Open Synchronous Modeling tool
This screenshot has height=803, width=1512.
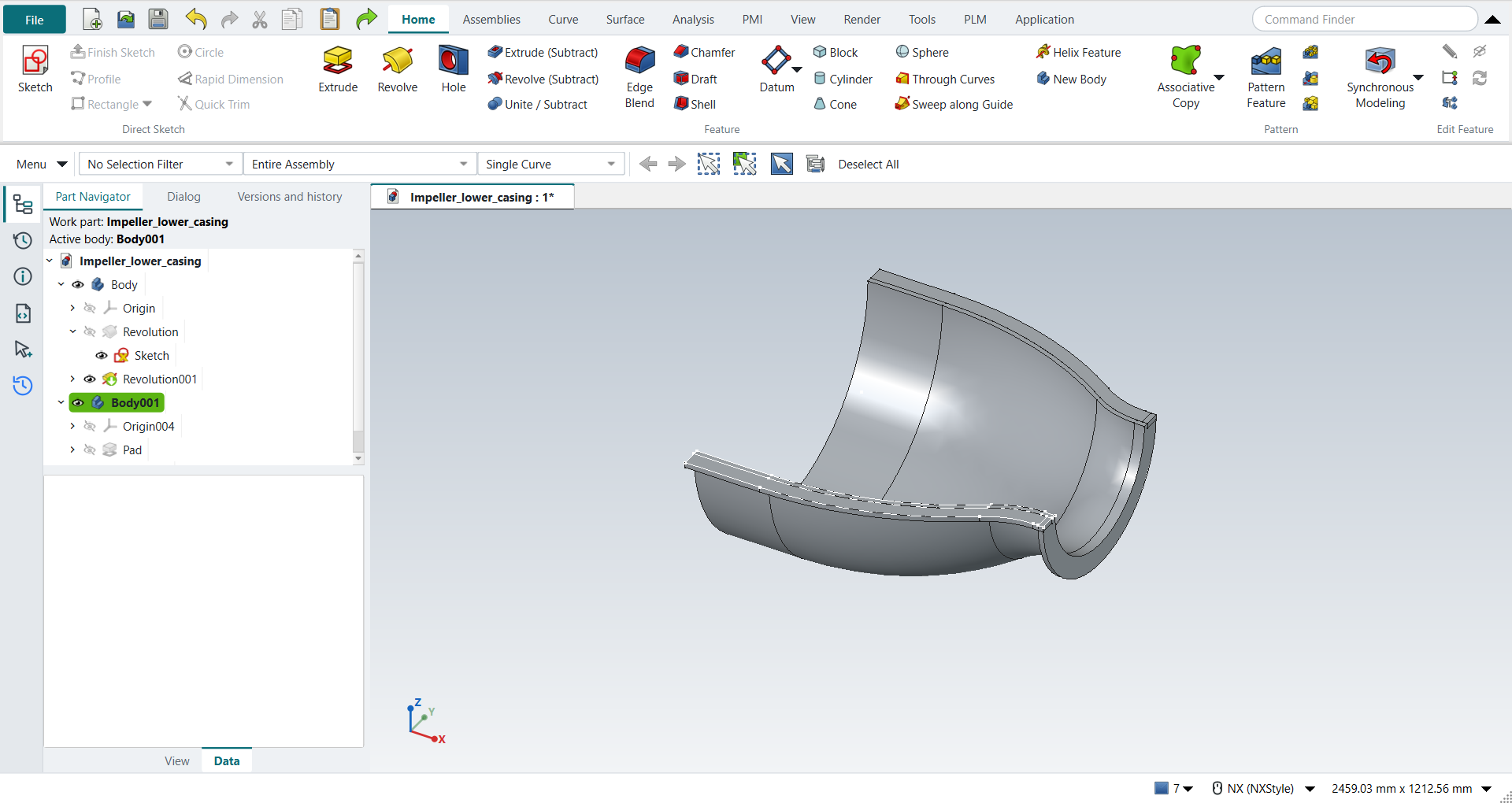point(1380,77)
